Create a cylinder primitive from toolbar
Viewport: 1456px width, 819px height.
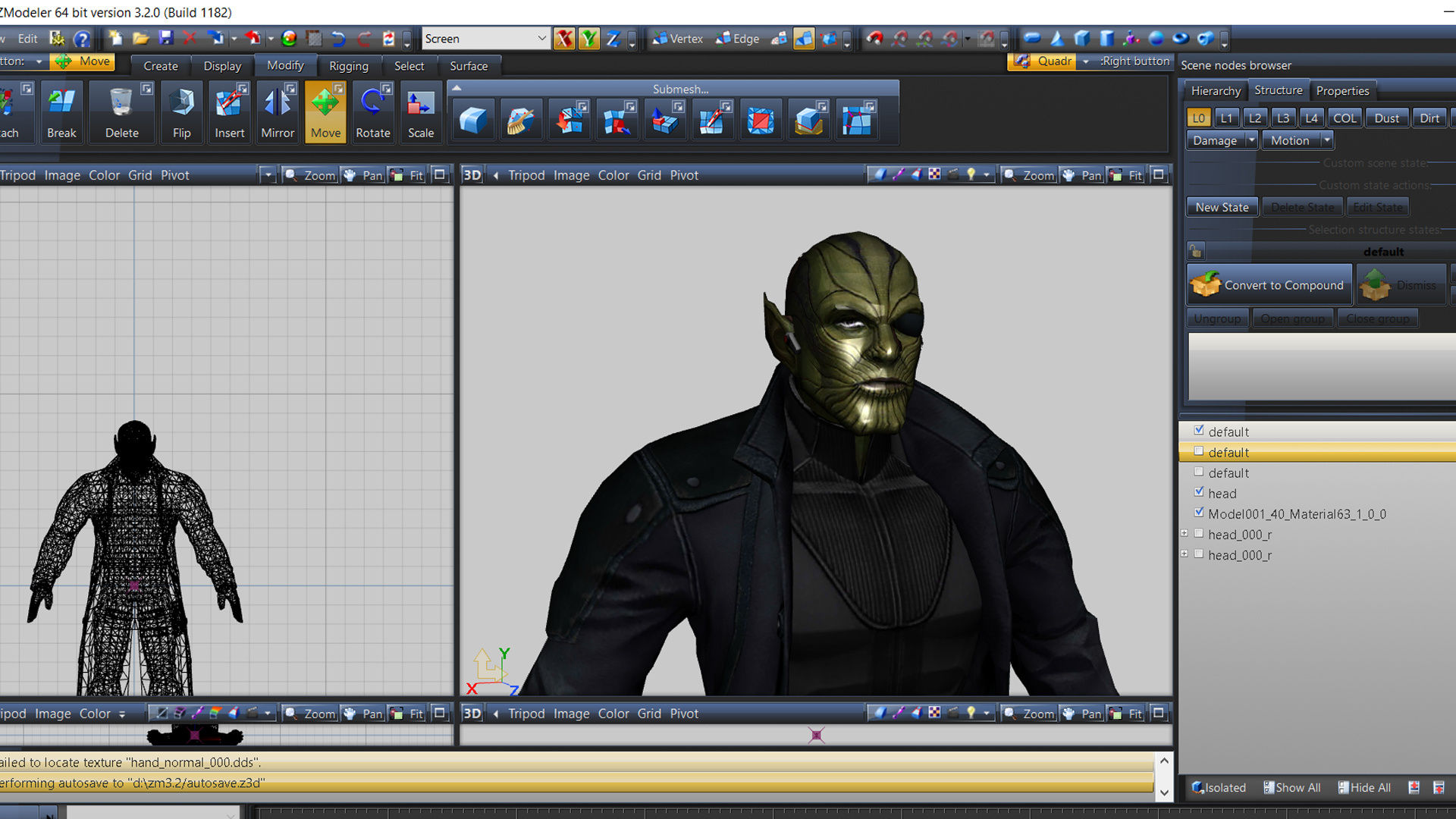[x=1106, y=38]
